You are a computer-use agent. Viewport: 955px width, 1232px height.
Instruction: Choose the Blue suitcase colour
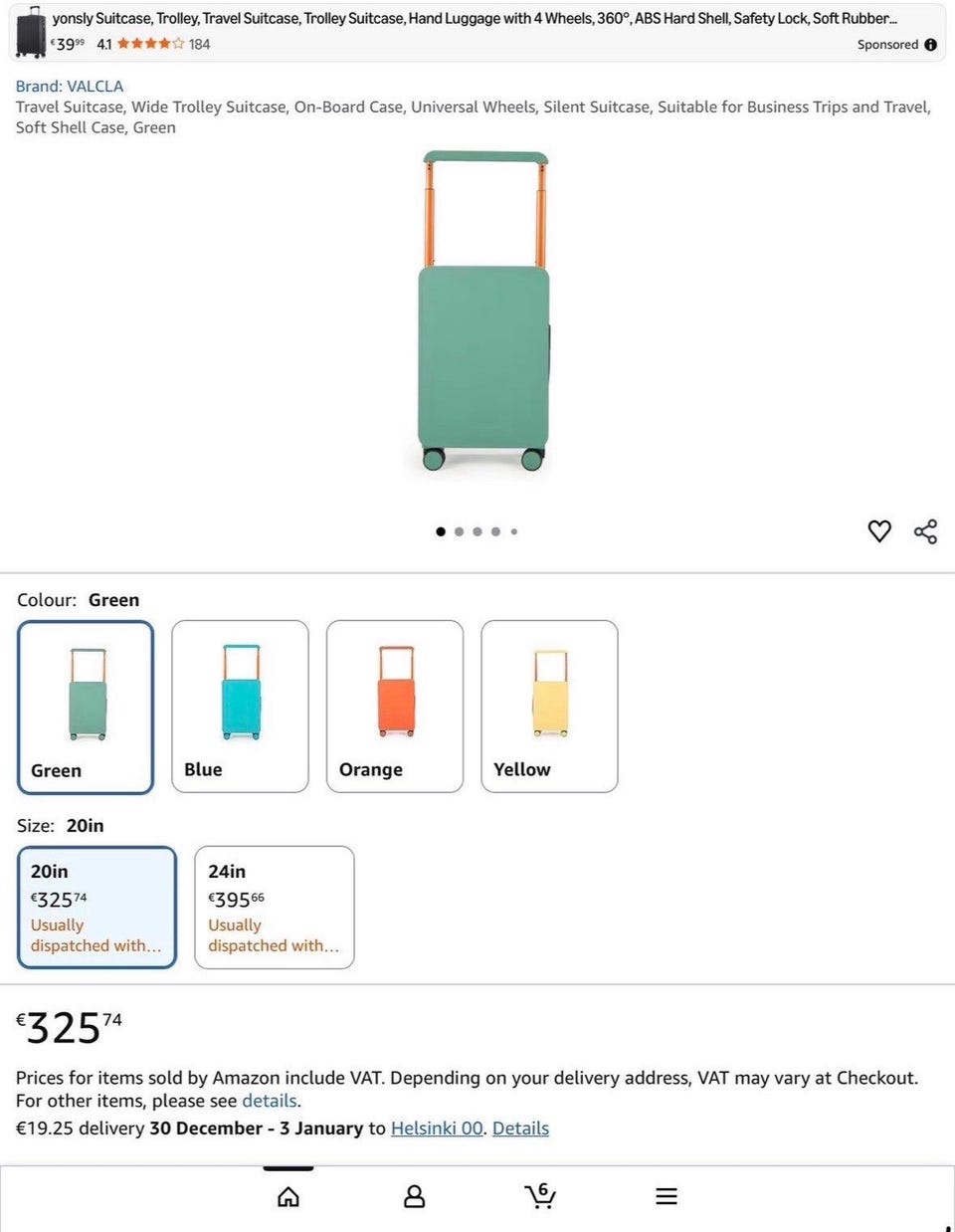coord(240,707)
